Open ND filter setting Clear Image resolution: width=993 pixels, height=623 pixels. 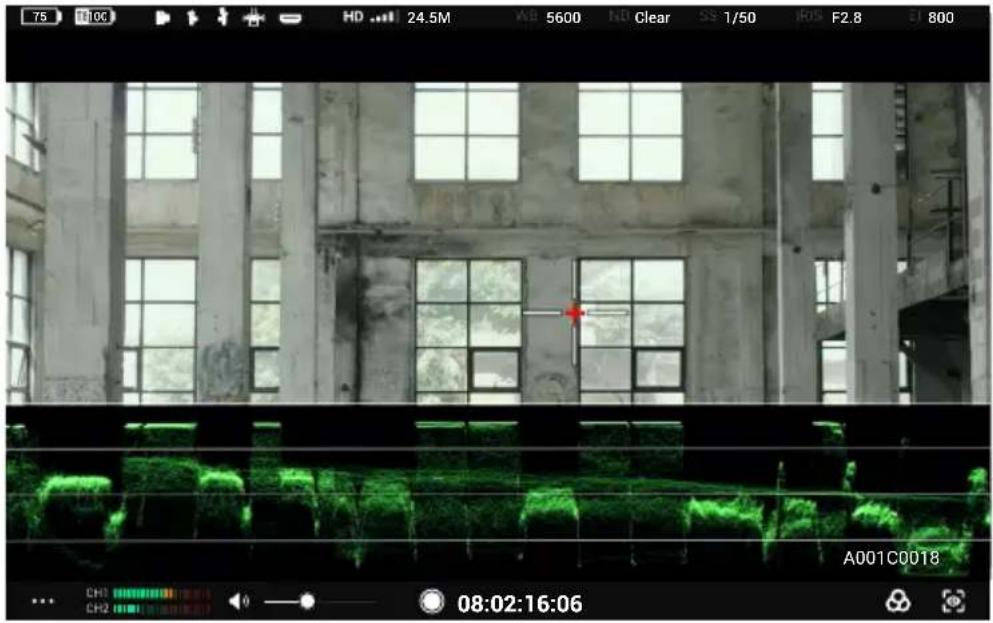click(x=640, y=18)
